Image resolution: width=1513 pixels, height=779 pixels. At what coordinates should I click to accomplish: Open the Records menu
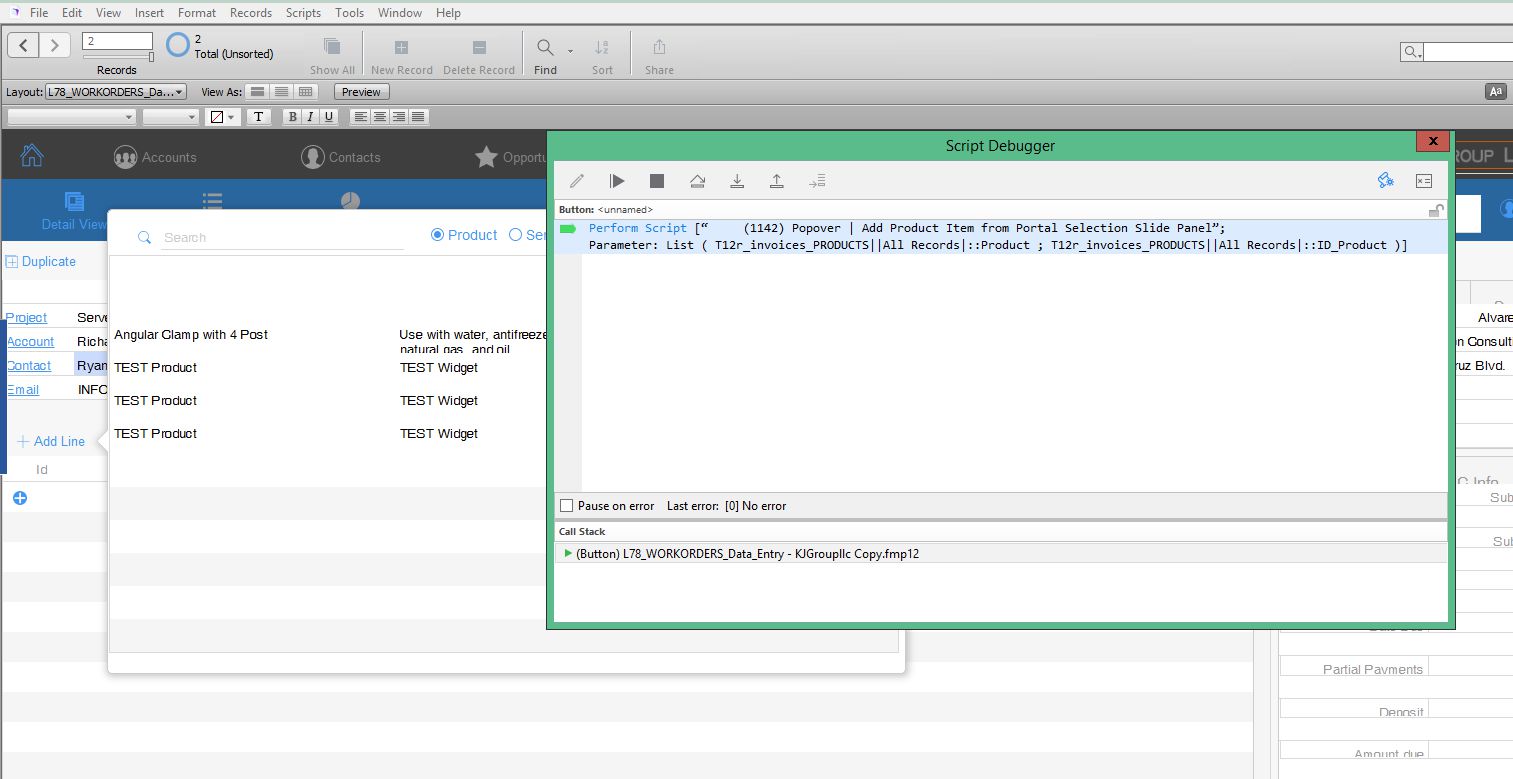[250, 13]
